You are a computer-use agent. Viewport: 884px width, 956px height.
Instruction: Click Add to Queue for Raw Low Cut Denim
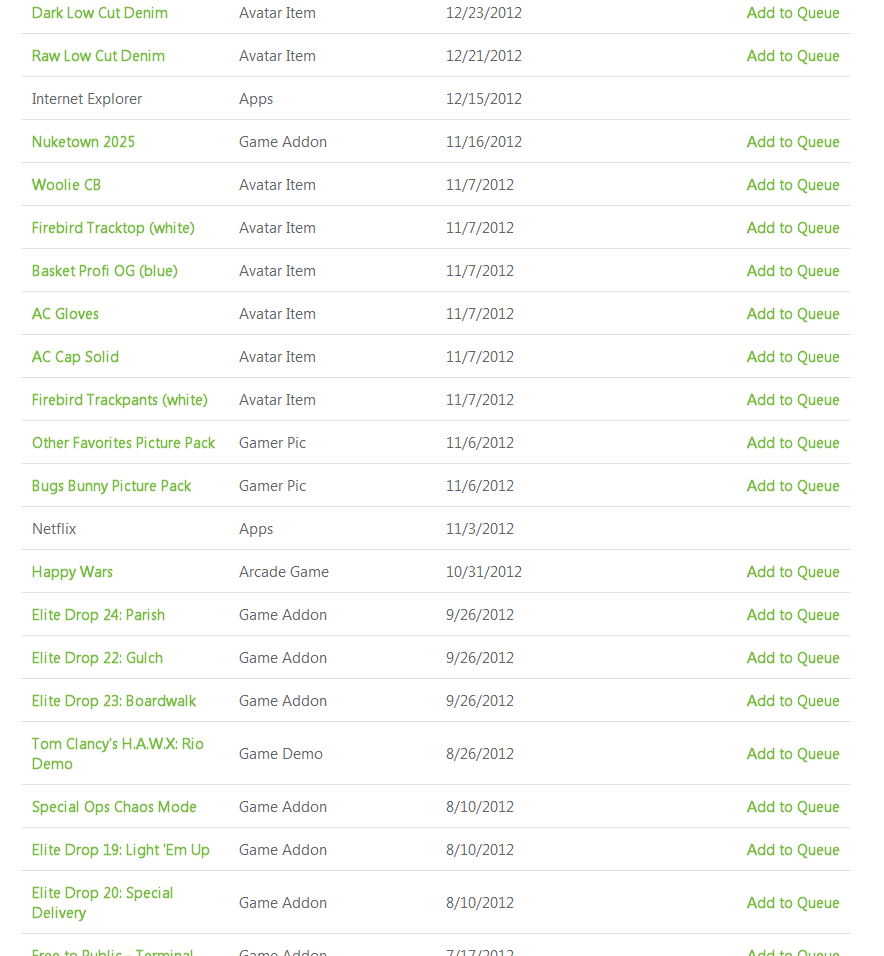(792, 56)
